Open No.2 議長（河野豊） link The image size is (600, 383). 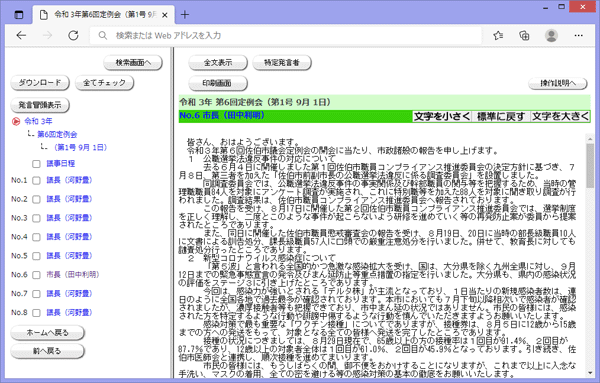(x=69, y=199)
